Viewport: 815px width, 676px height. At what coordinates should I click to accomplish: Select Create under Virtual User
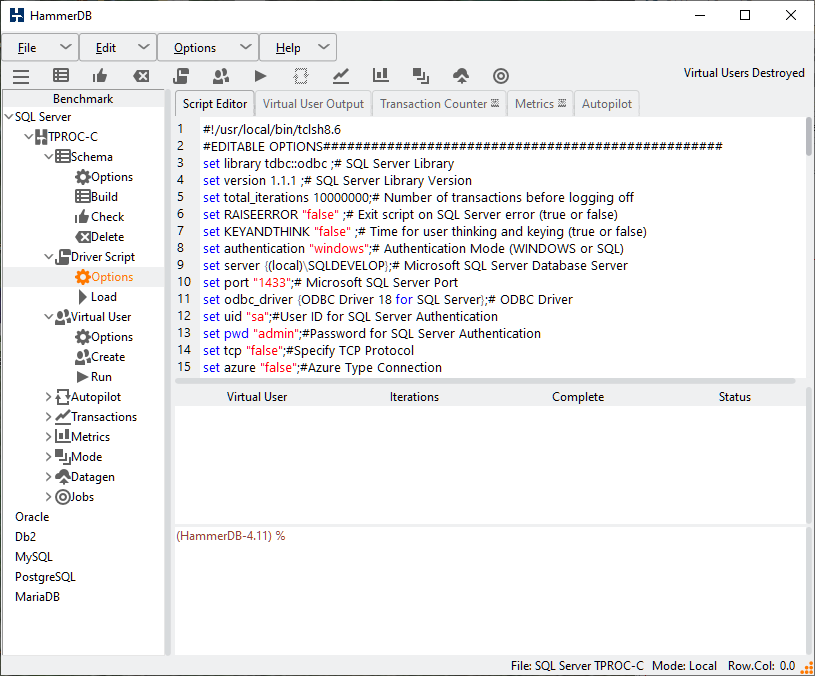click(x=100, y=357)
